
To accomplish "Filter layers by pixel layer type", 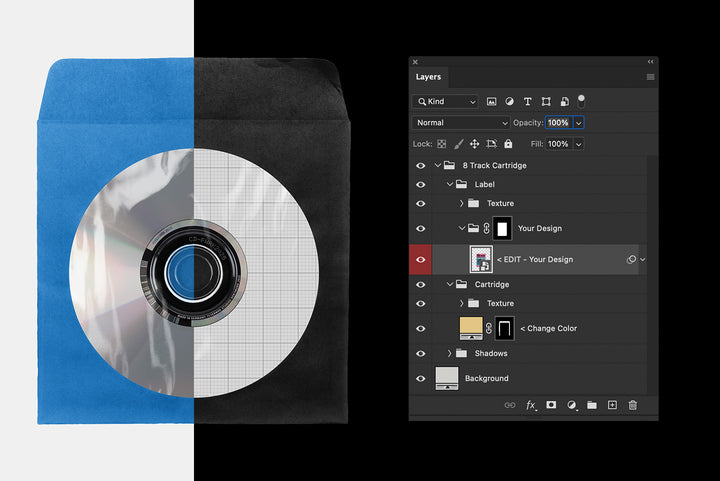I will [x=492, y=102].
